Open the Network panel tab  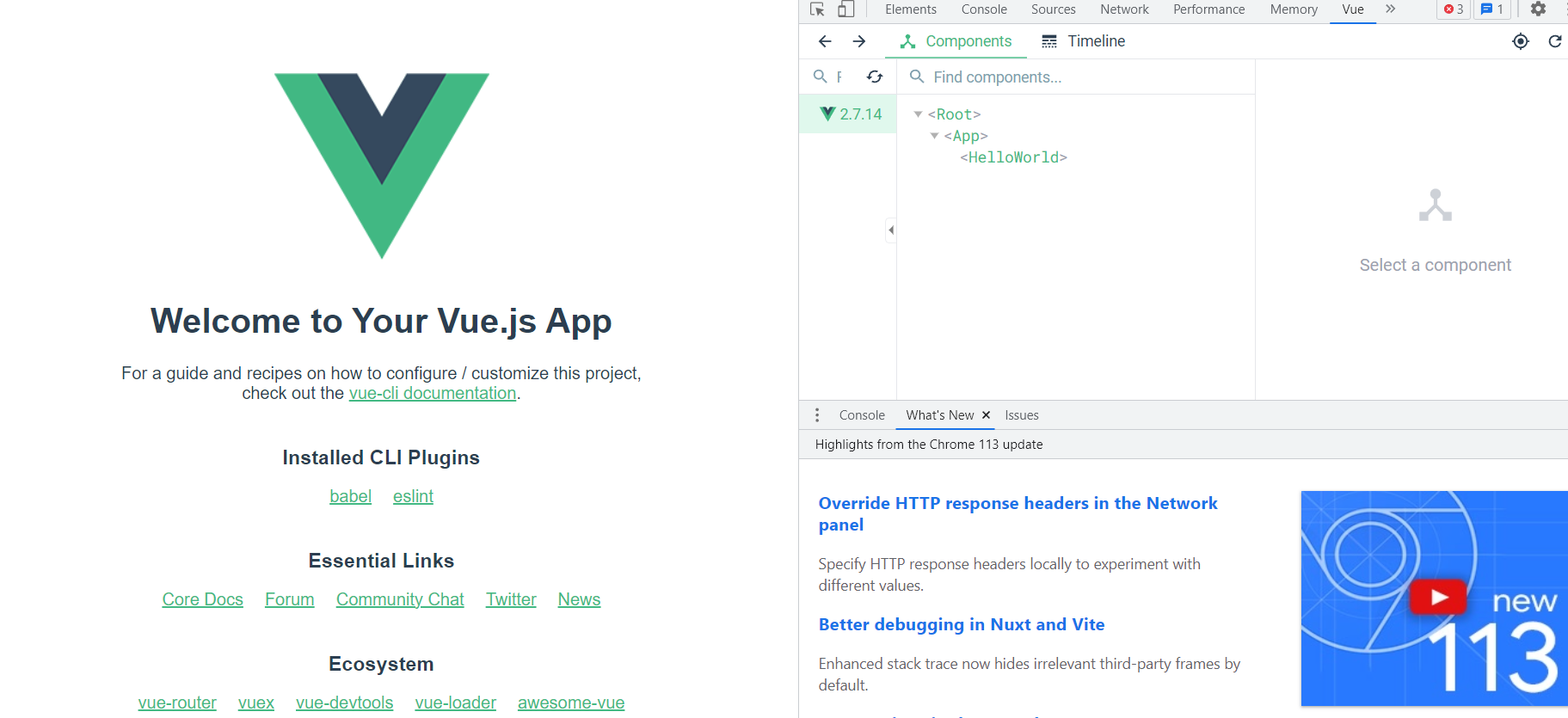(1124, 9)
